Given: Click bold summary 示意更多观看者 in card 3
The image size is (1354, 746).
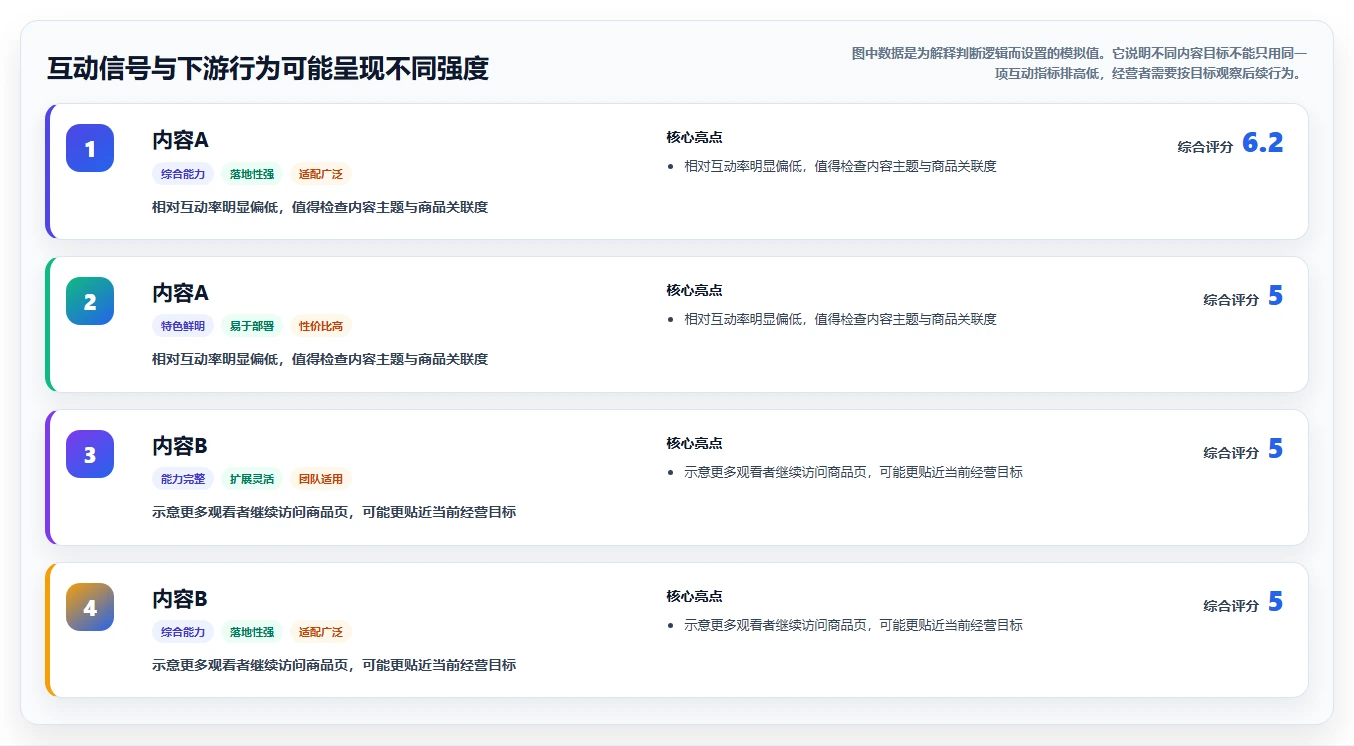Looking at the screenshot, I should (x=334, y=512).
